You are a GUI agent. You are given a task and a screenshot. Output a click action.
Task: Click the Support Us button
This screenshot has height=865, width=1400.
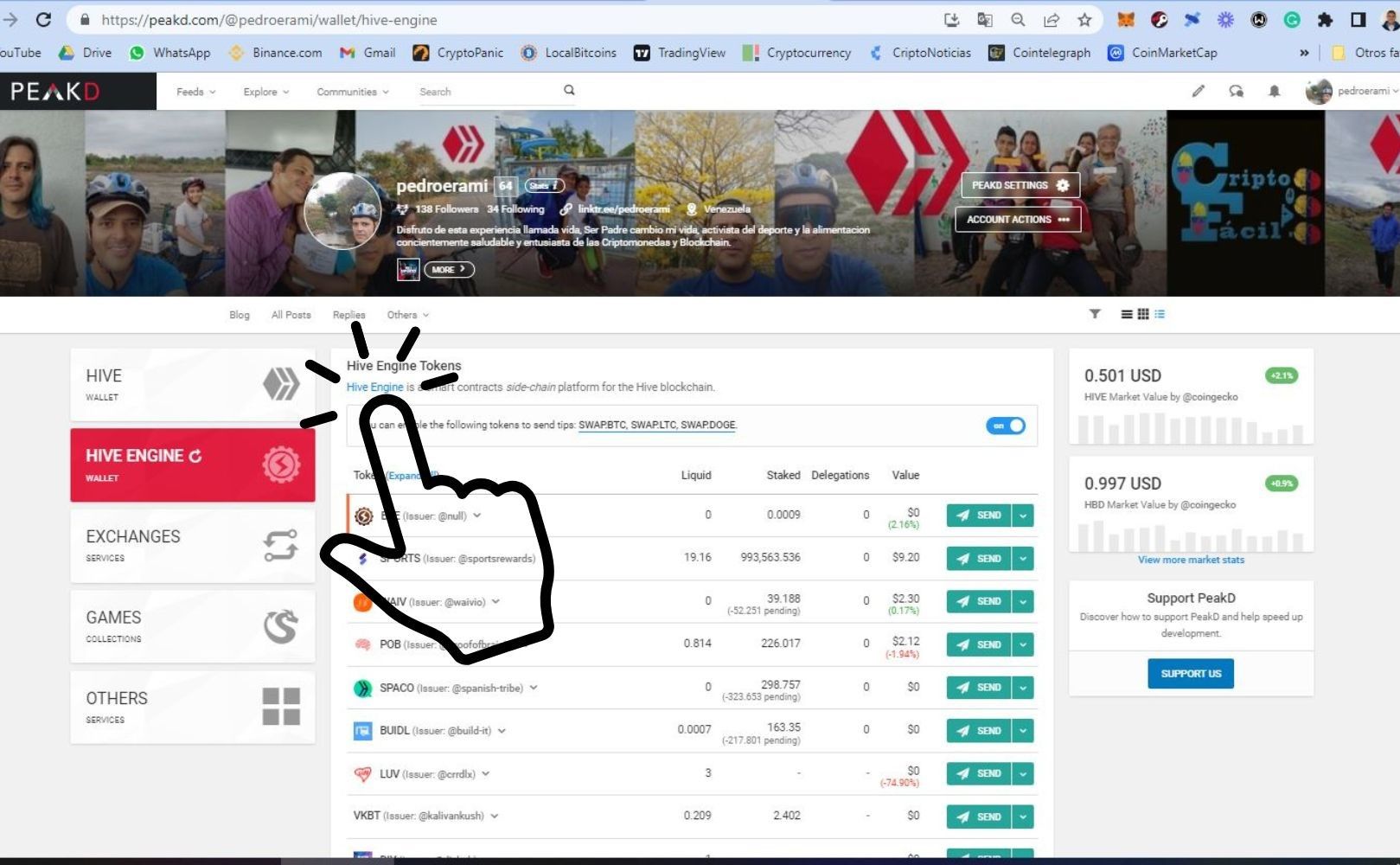(x=1191, y=674)
